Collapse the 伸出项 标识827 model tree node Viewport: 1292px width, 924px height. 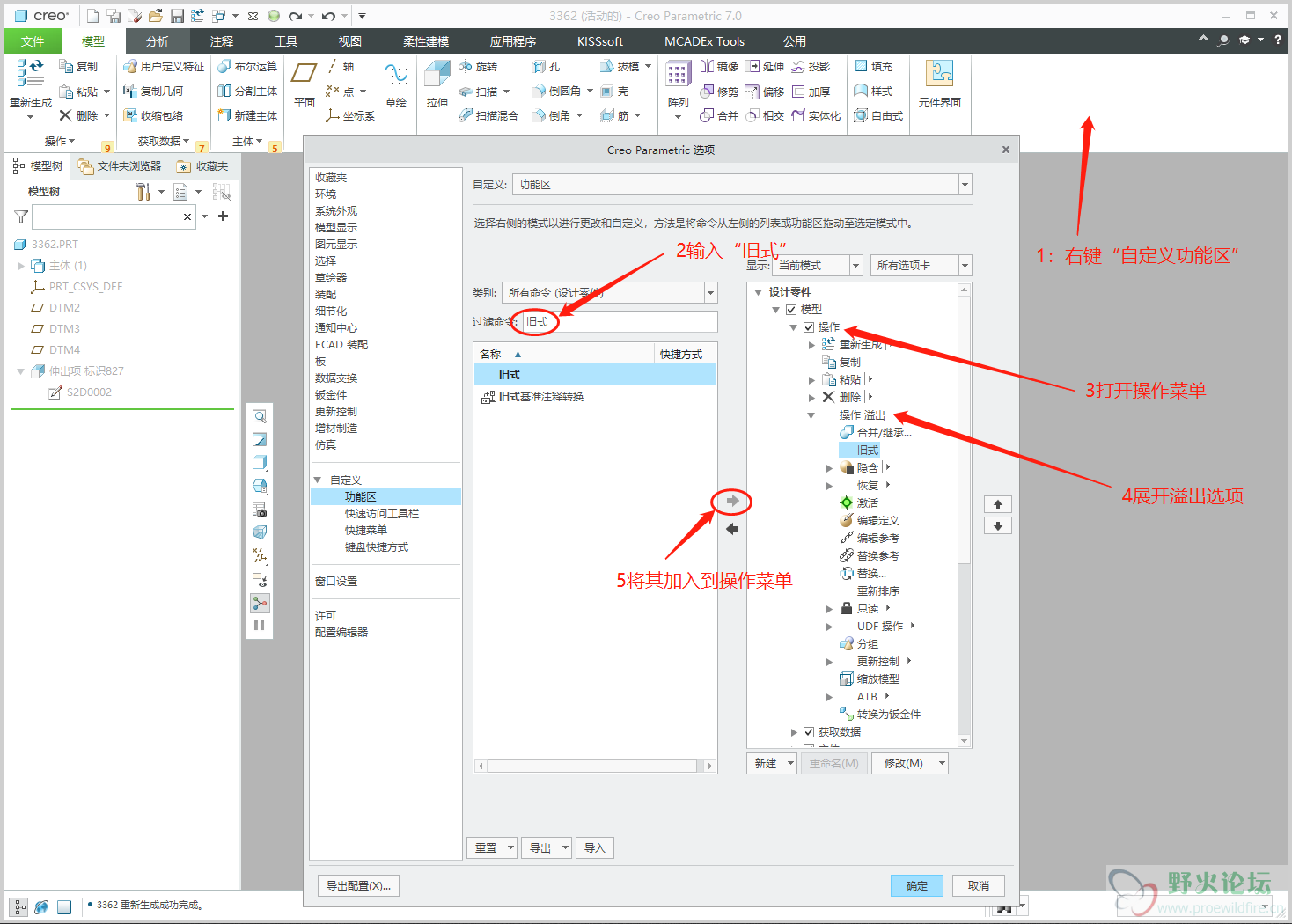coord(20,371)
